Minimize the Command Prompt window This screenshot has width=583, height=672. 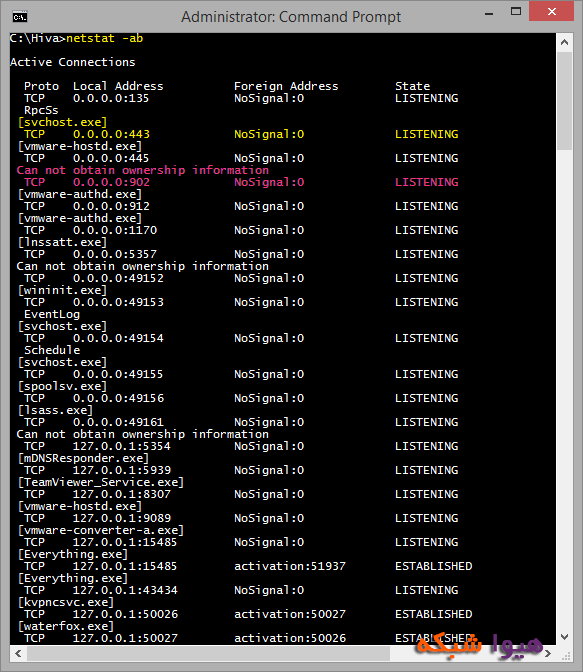tap(489, 14)
